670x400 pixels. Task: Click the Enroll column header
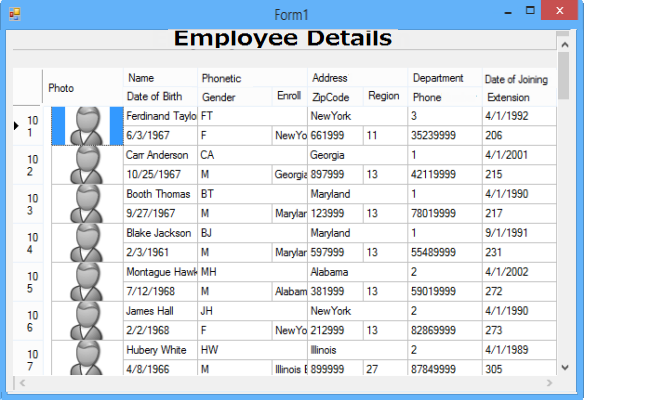click(x=289, y=96)
